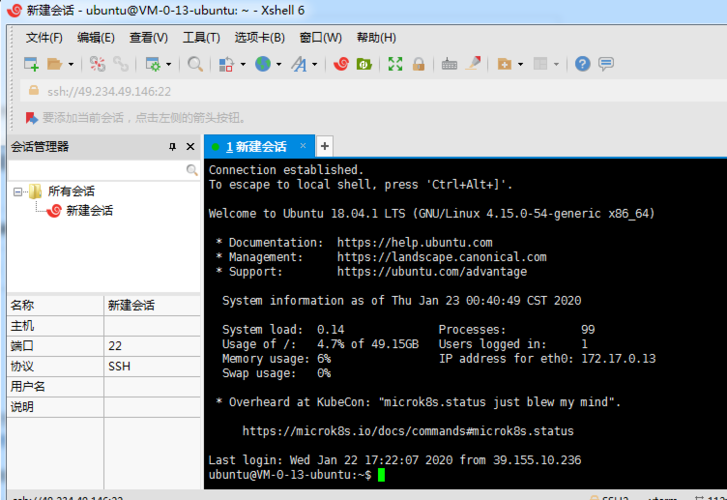This screenshot has width=727, height=500.
Task: Click the Open folder toolbar icon
Action: (55, 64)
